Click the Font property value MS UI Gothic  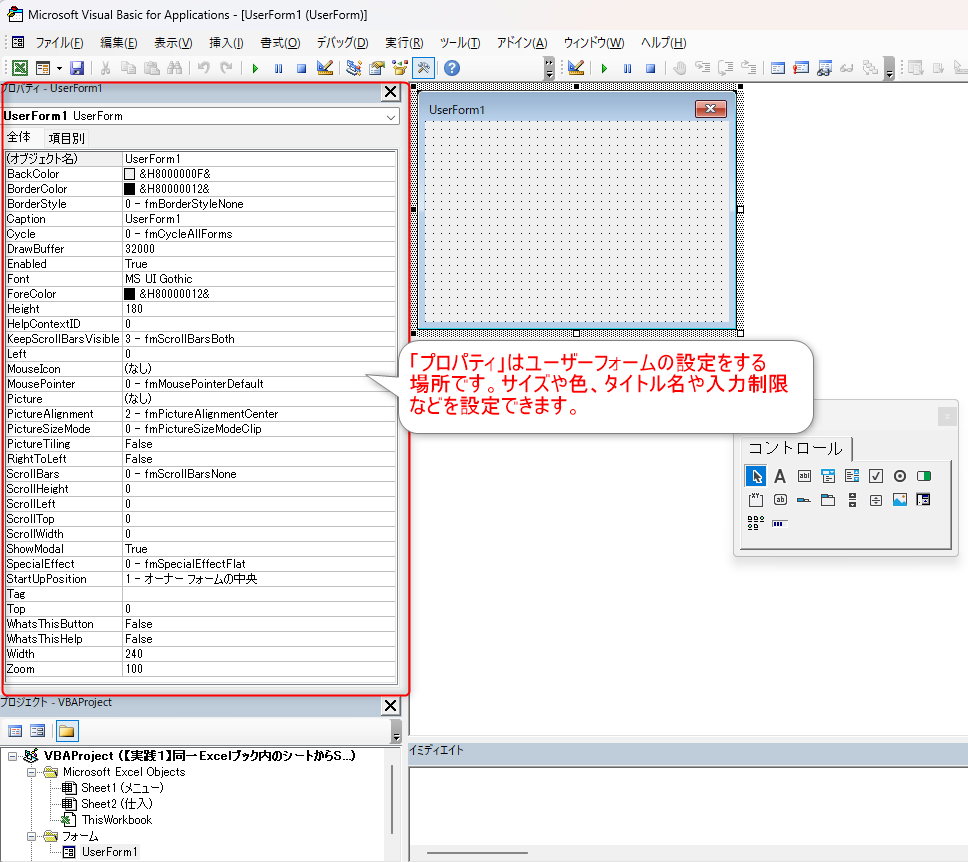click(259, 279)
